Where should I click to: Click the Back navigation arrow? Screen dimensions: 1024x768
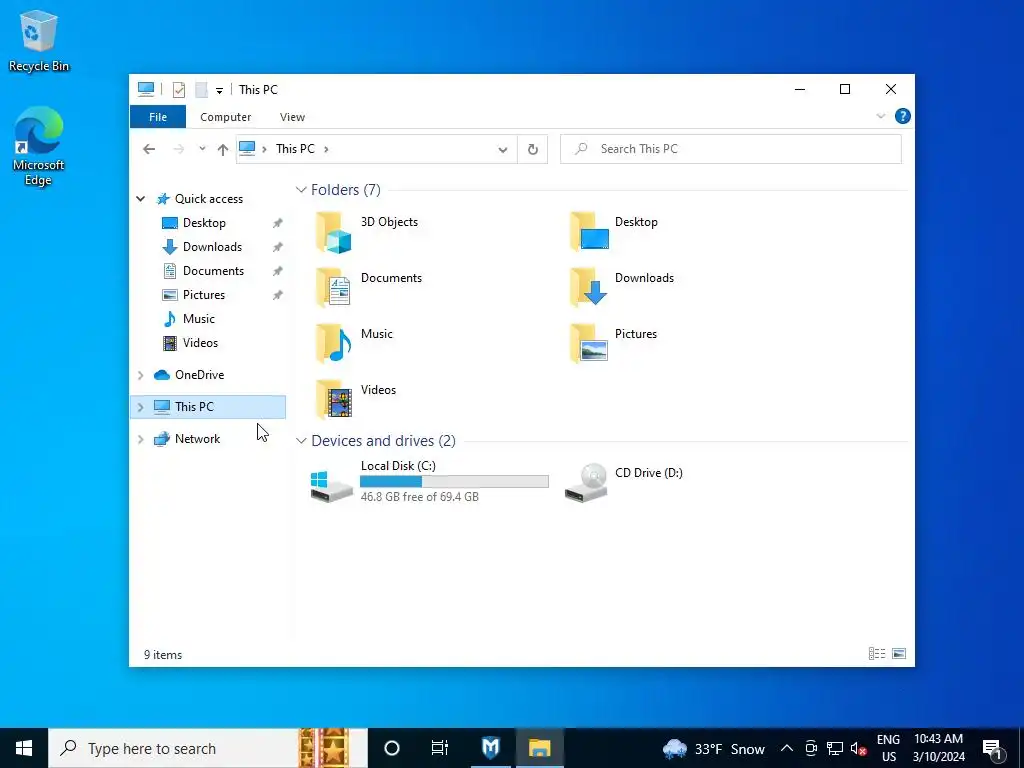[149, 150]
